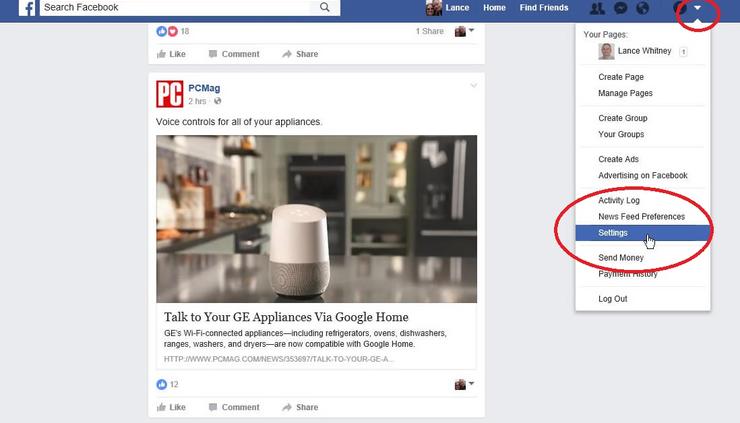Screen dimensions: 740x423
Task: Click the Facebook logo icon
Action: pos(27,8)
